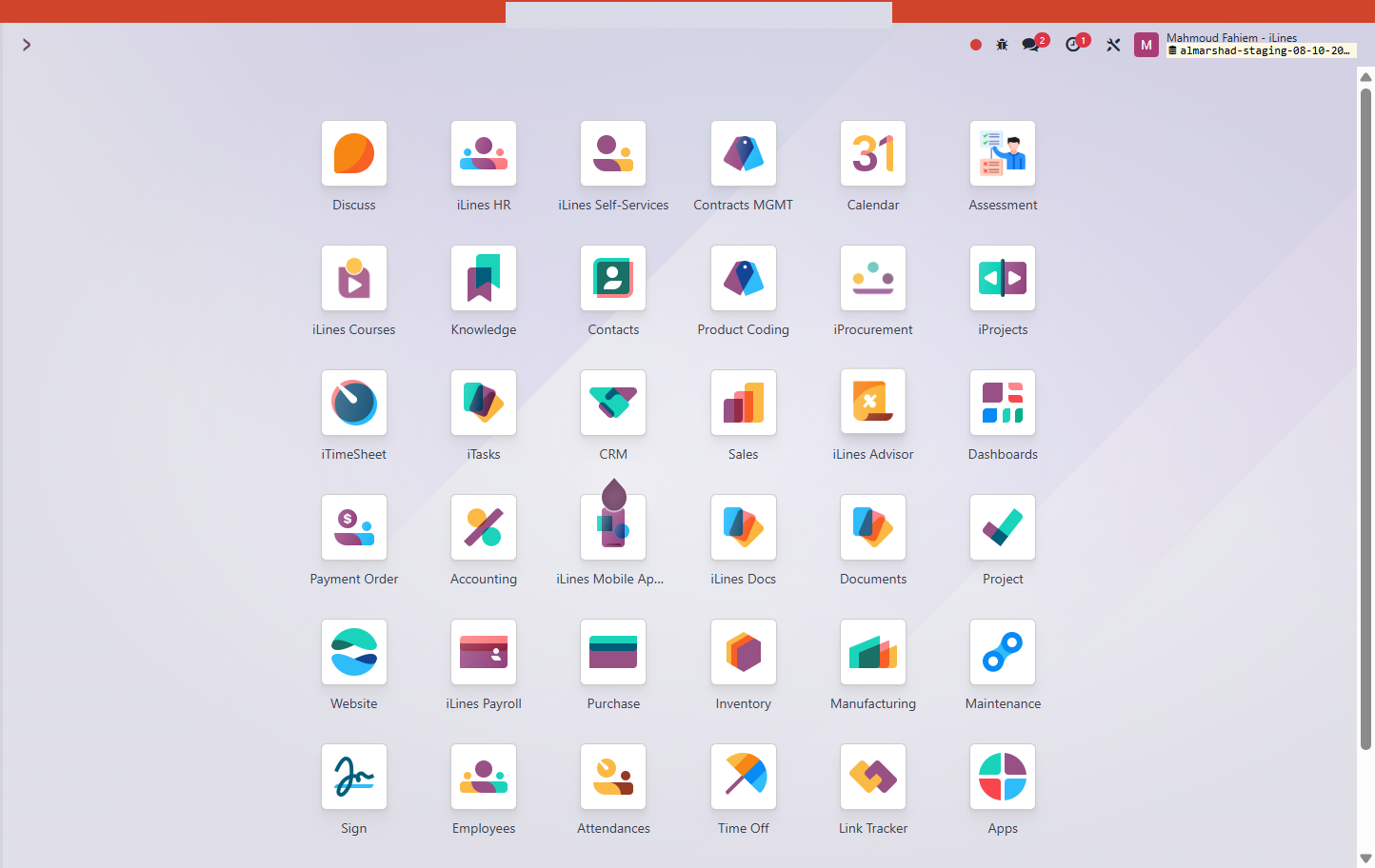This screenshot has height=868, width=1375.
Task: Open the Apps module
Action: coord(1003,777)
